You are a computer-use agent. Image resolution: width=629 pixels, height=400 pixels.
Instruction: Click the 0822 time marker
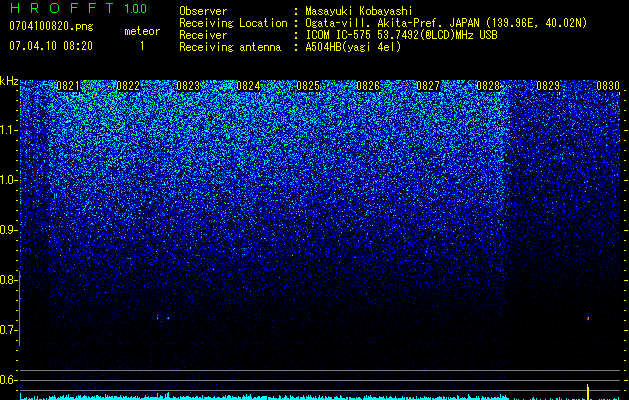tap(128, 86)
